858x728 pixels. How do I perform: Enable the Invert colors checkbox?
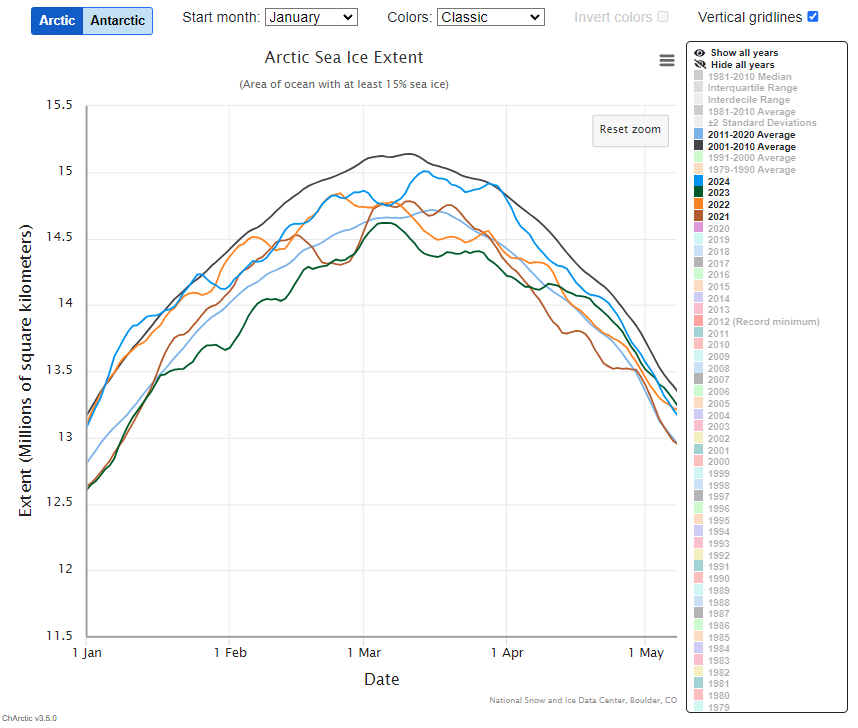click(662, 17)
